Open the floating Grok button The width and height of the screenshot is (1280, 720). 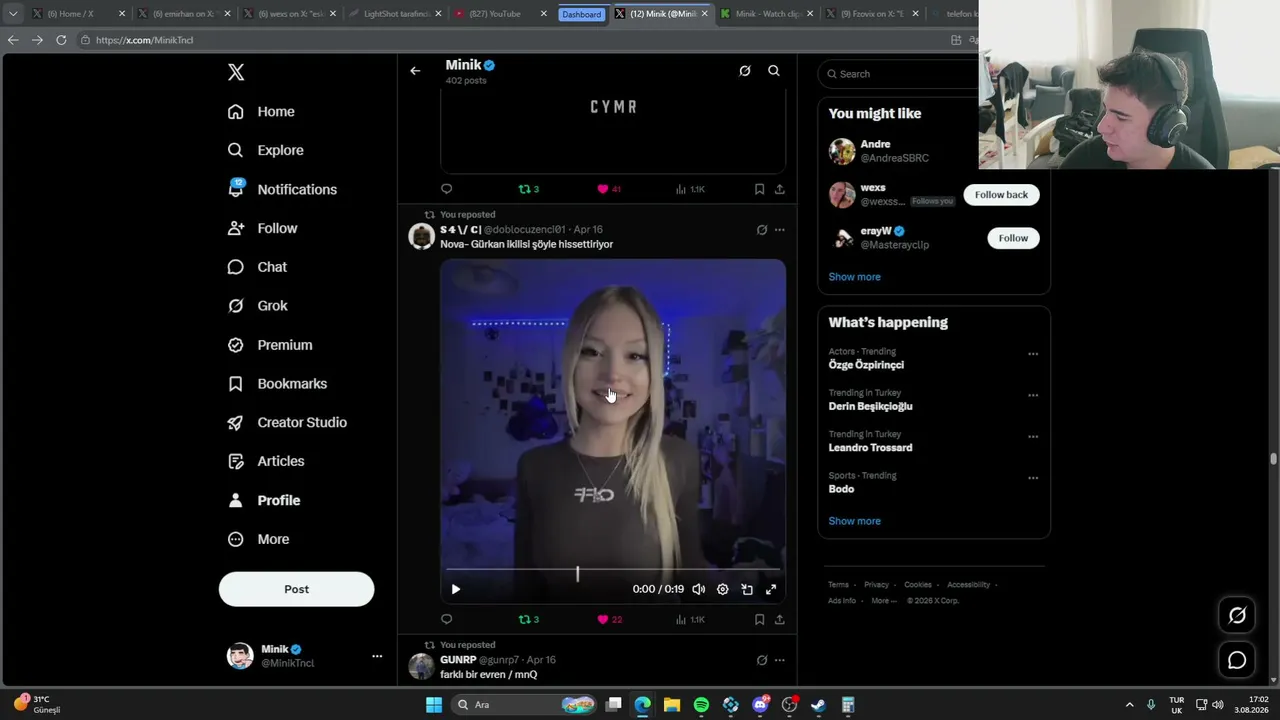1237,616
